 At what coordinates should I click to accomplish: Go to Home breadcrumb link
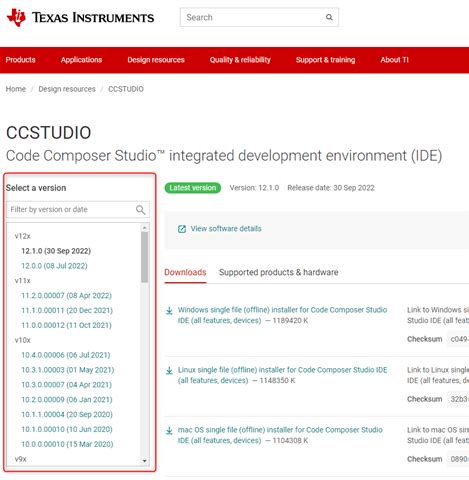16,89
